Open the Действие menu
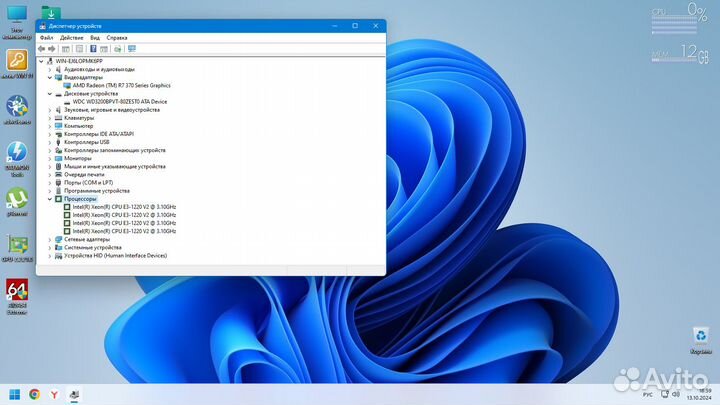The height and width of the screenshot is (405, 720). click(x=72, y=38)
